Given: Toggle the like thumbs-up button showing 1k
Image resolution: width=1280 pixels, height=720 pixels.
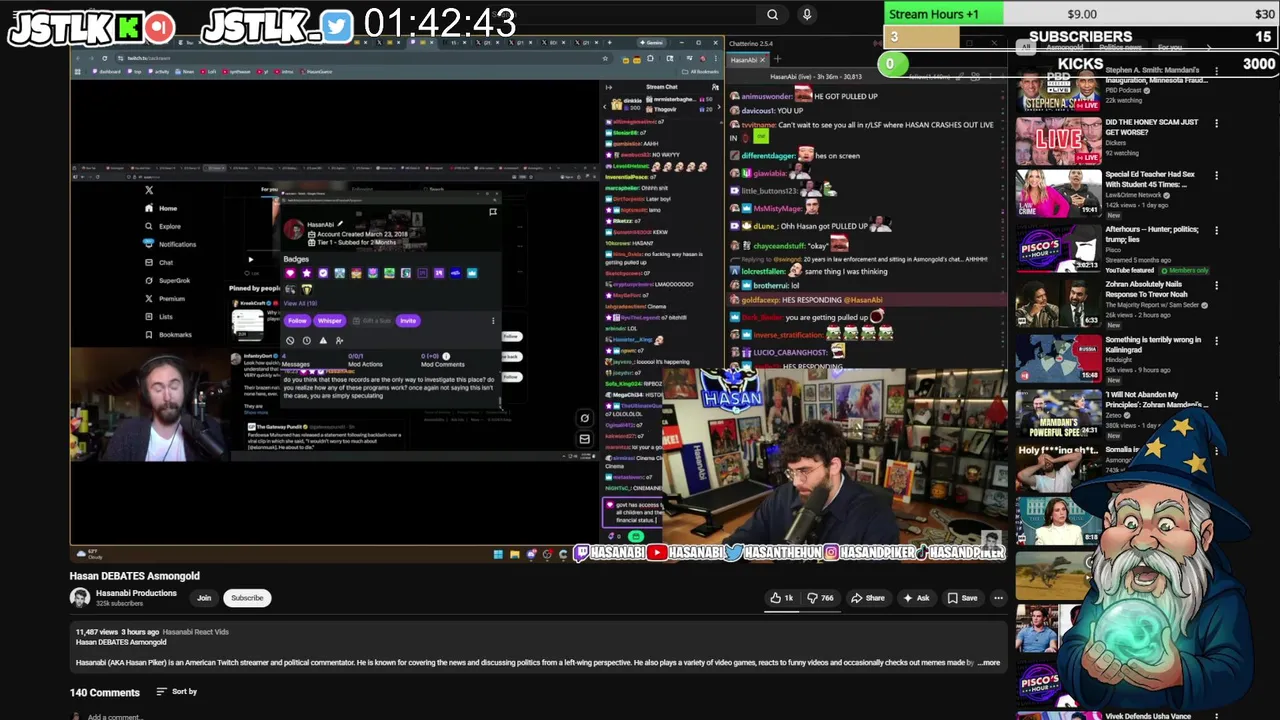Looking at the screenshot, I should (x=782, y=598).
